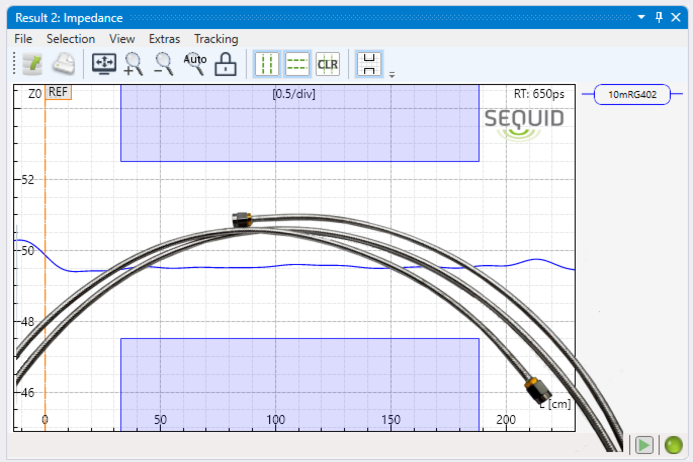
Task: Toggle horizontal cursor lines button
Action: 297,64
